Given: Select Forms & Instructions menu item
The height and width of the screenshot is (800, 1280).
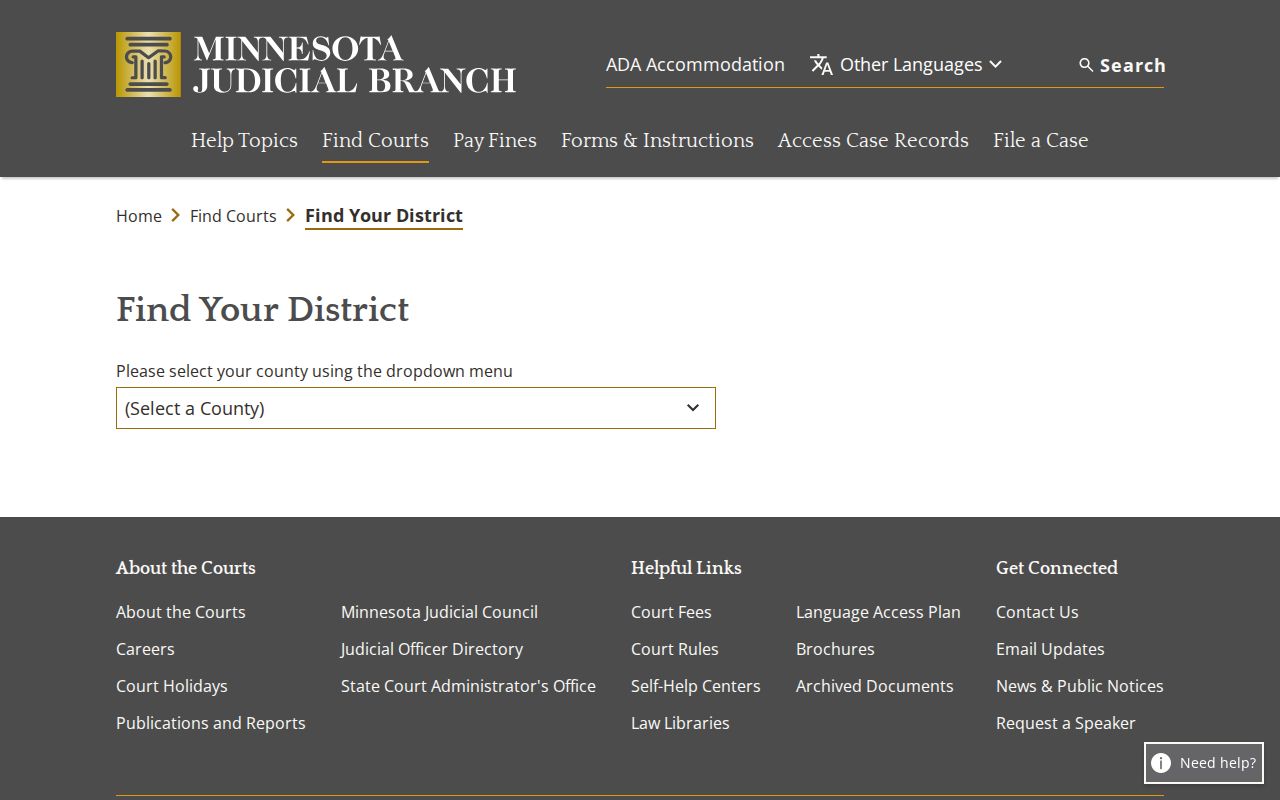Looking at the screenshot, I should [657, 140].
